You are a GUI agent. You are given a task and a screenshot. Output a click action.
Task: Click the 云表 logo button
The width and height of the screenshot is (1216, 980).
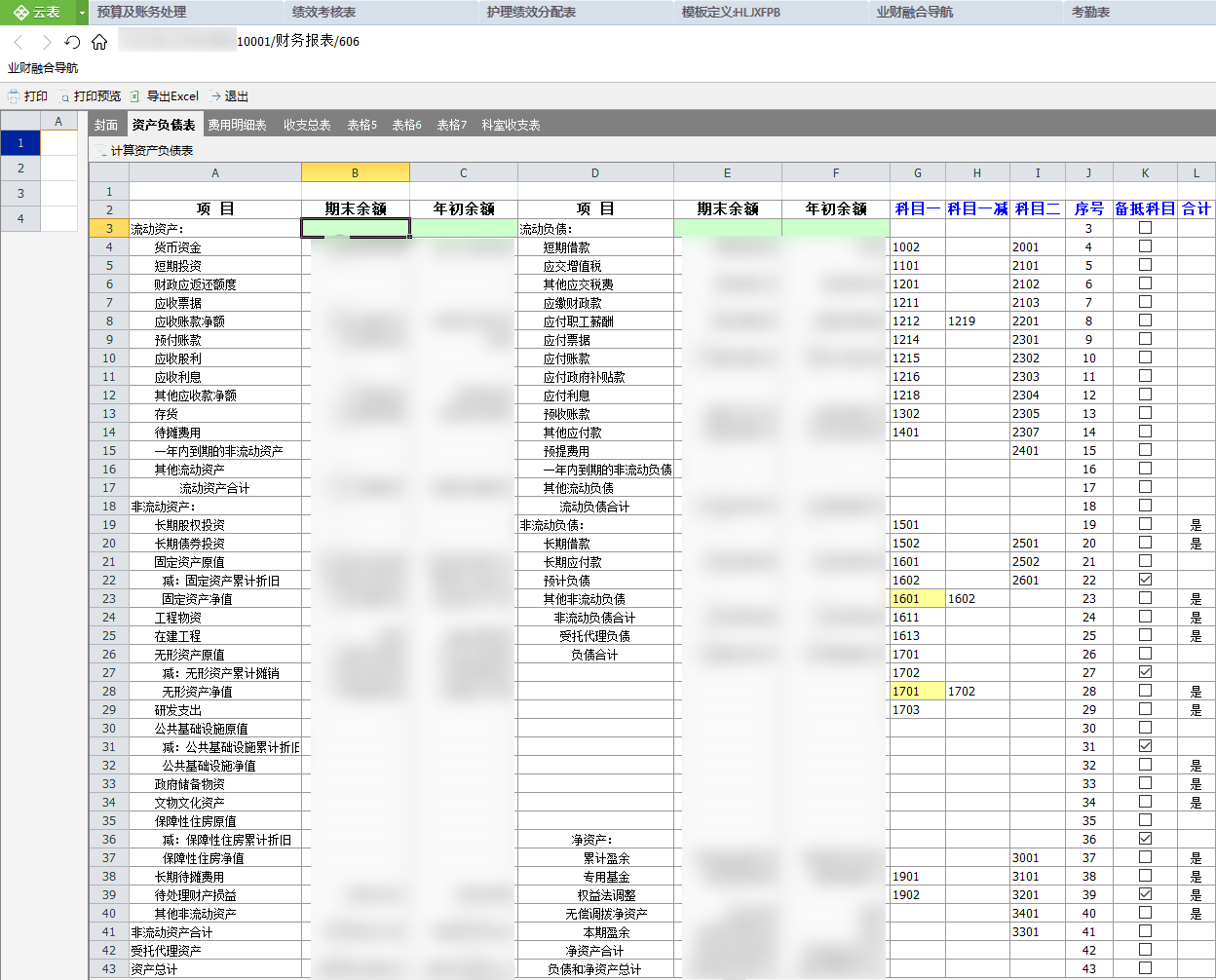[38, 13]
